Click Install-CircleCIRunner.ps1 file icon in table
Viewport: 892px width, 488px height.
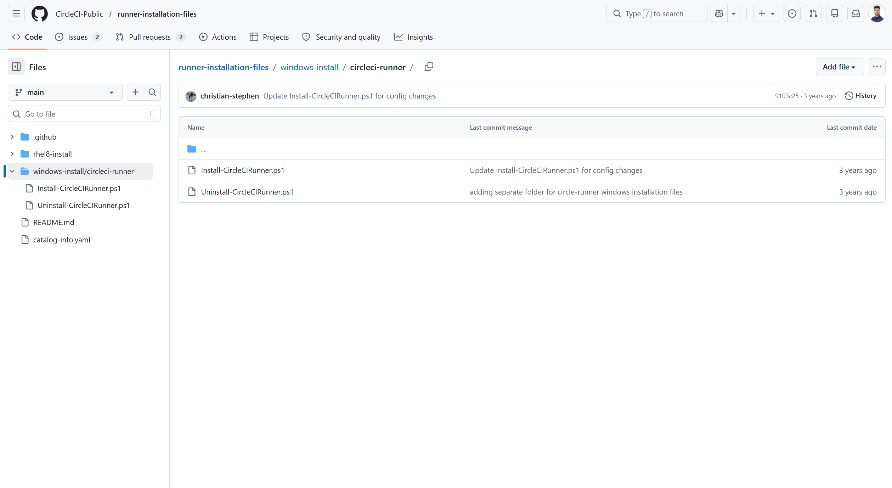point(192,170)
